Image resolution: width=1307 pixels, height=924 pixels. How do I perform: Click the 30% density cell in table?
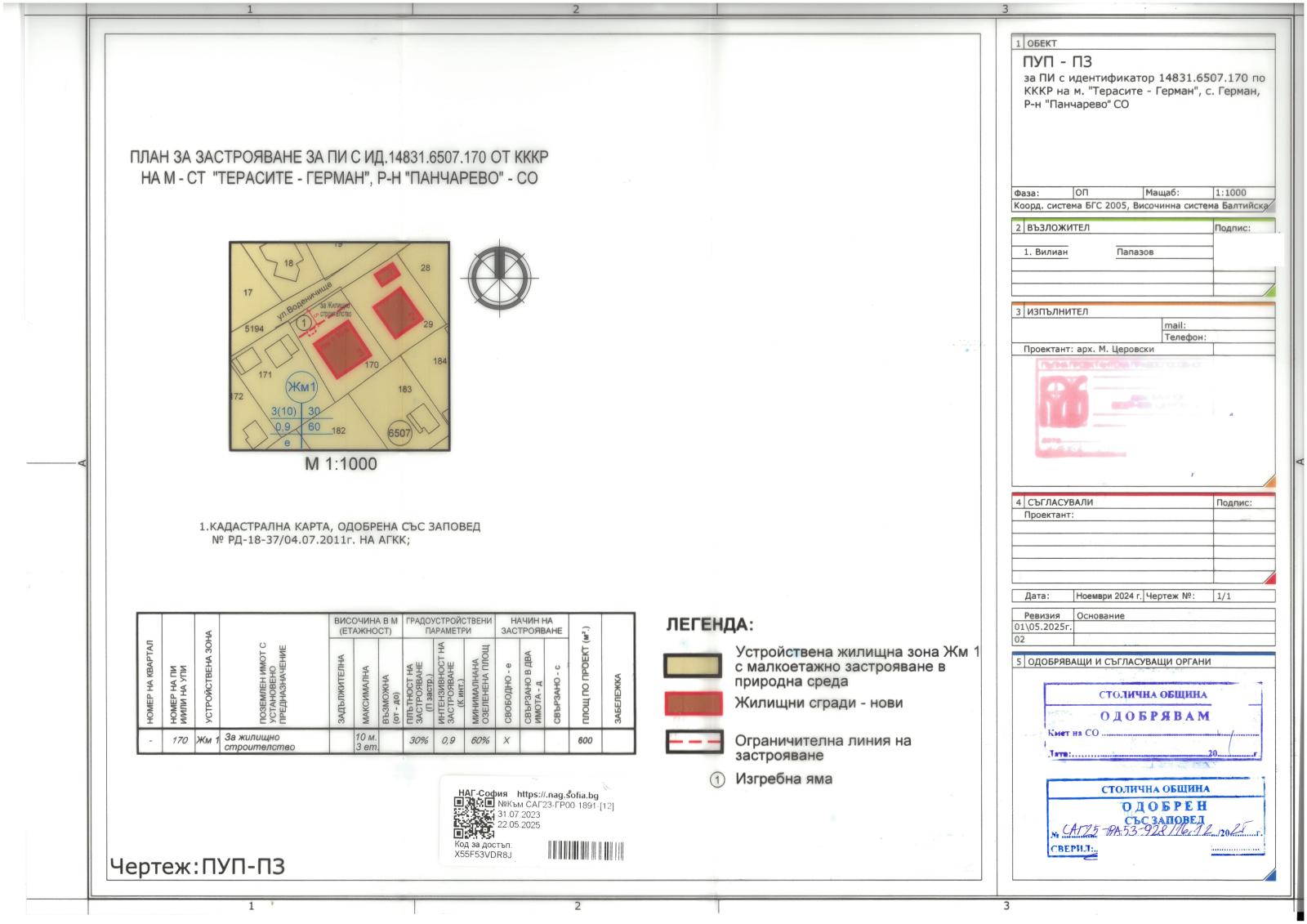(419, 740)
